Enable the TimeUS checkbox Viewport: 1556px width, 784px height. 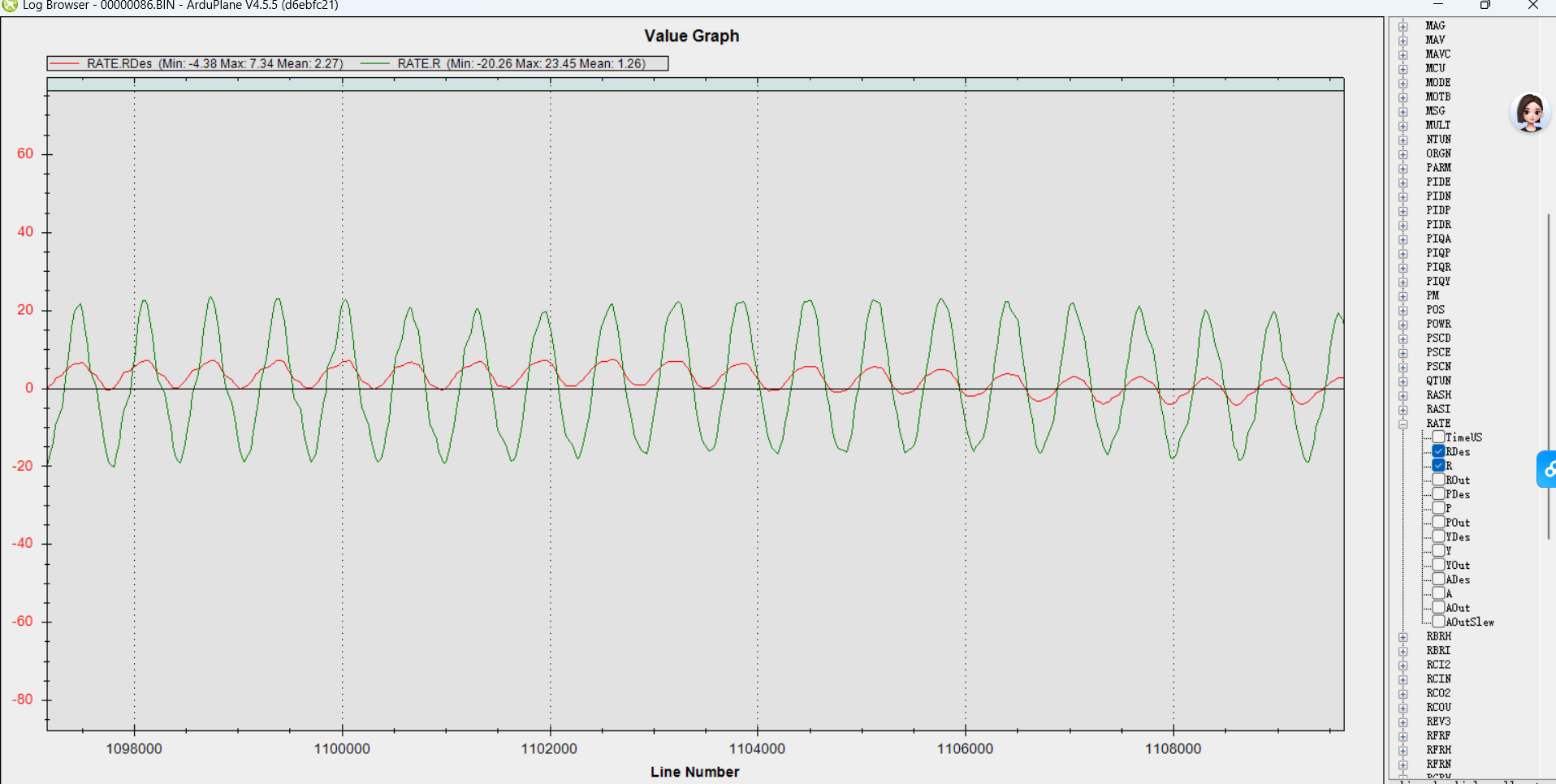[1438, 437]
